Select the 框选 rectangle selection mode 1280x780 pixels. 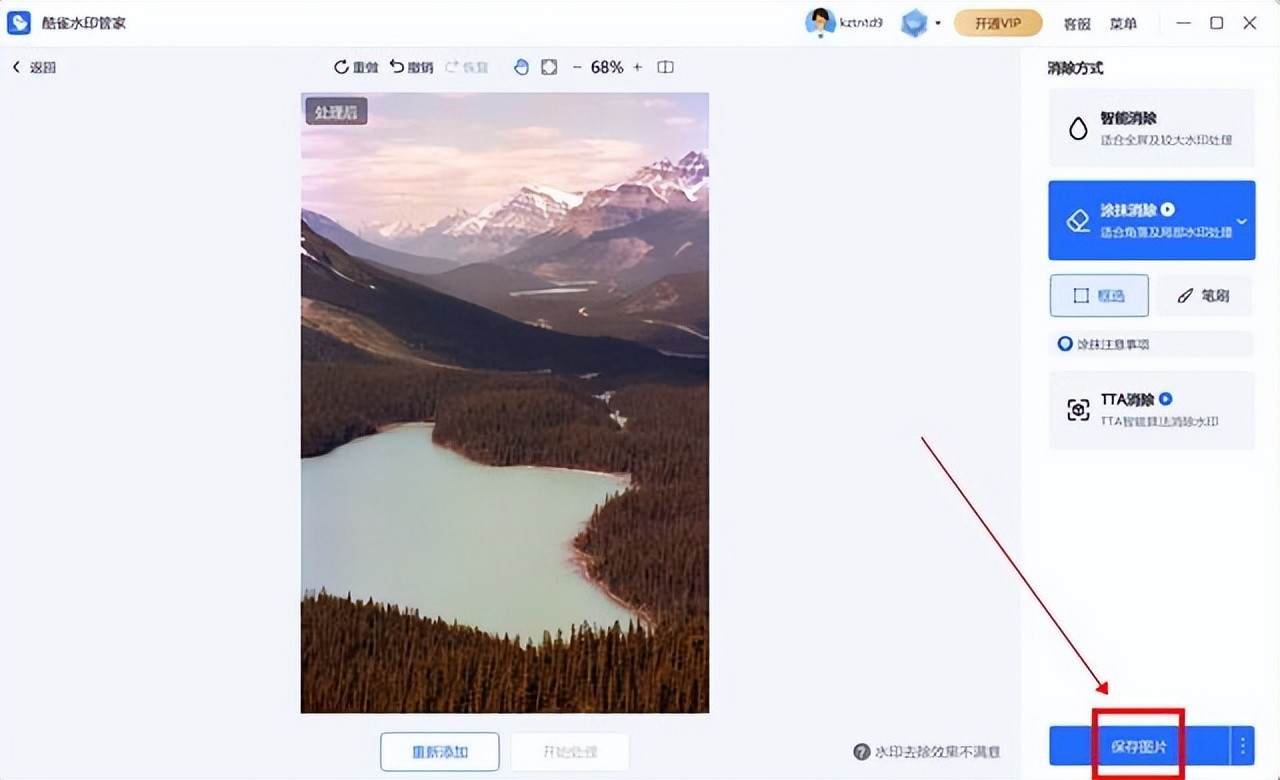pos(1099,296)
